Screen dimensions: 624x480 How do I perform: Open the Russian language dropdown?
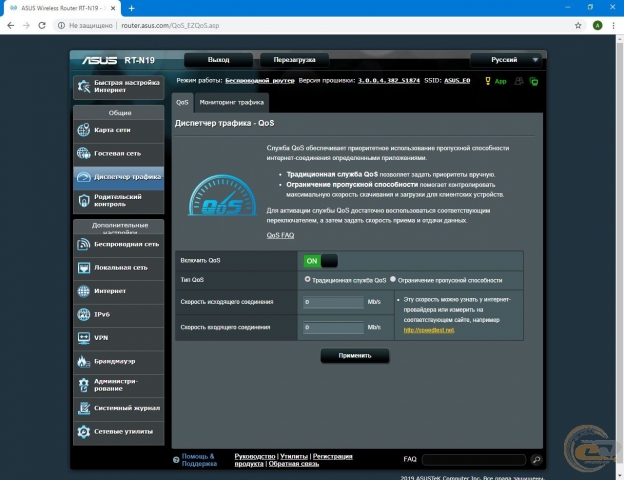coord(506,60)
